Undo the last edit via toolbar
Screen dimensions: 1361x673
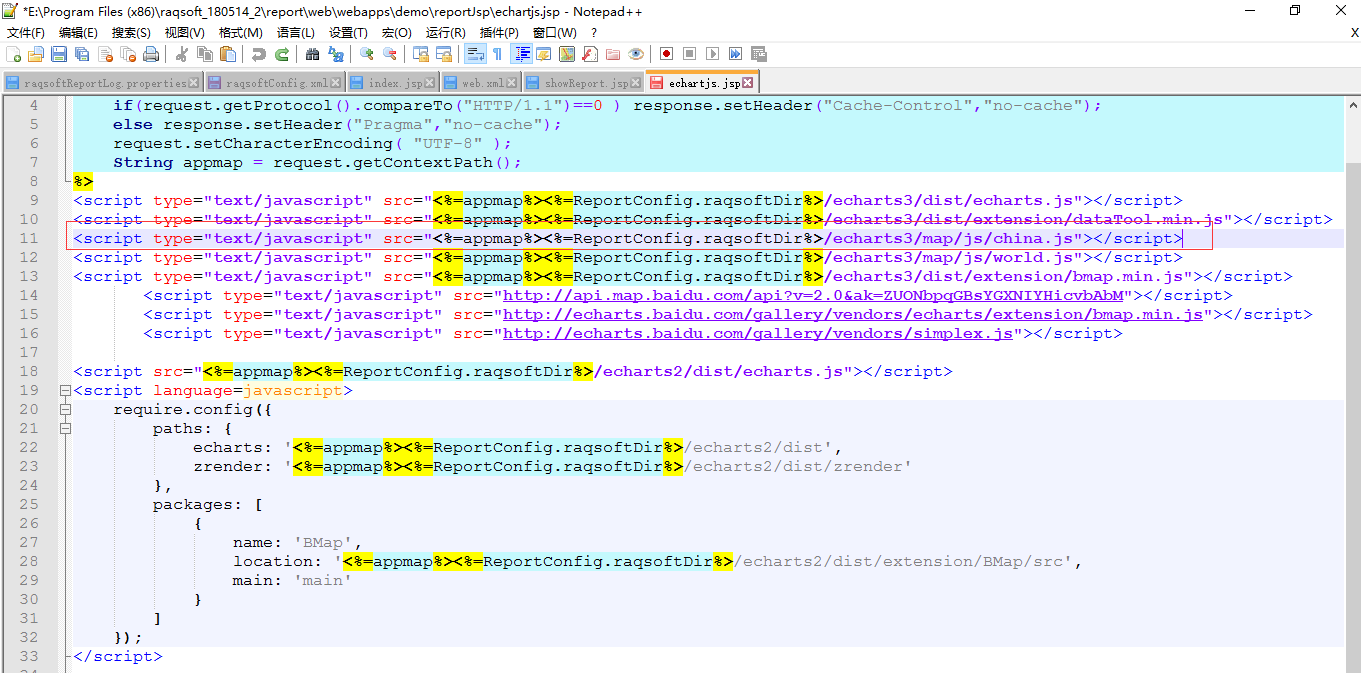(259, 54)
